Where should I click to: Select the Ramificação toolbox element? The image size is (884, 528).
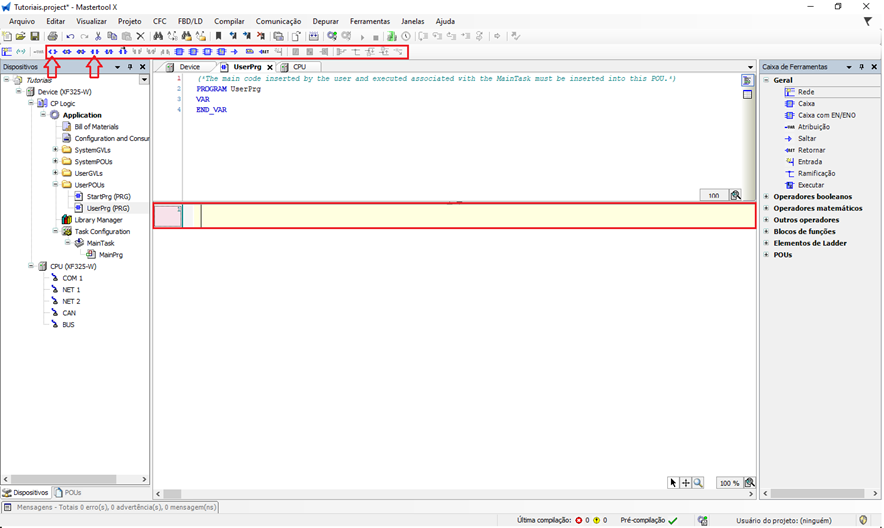816,173
